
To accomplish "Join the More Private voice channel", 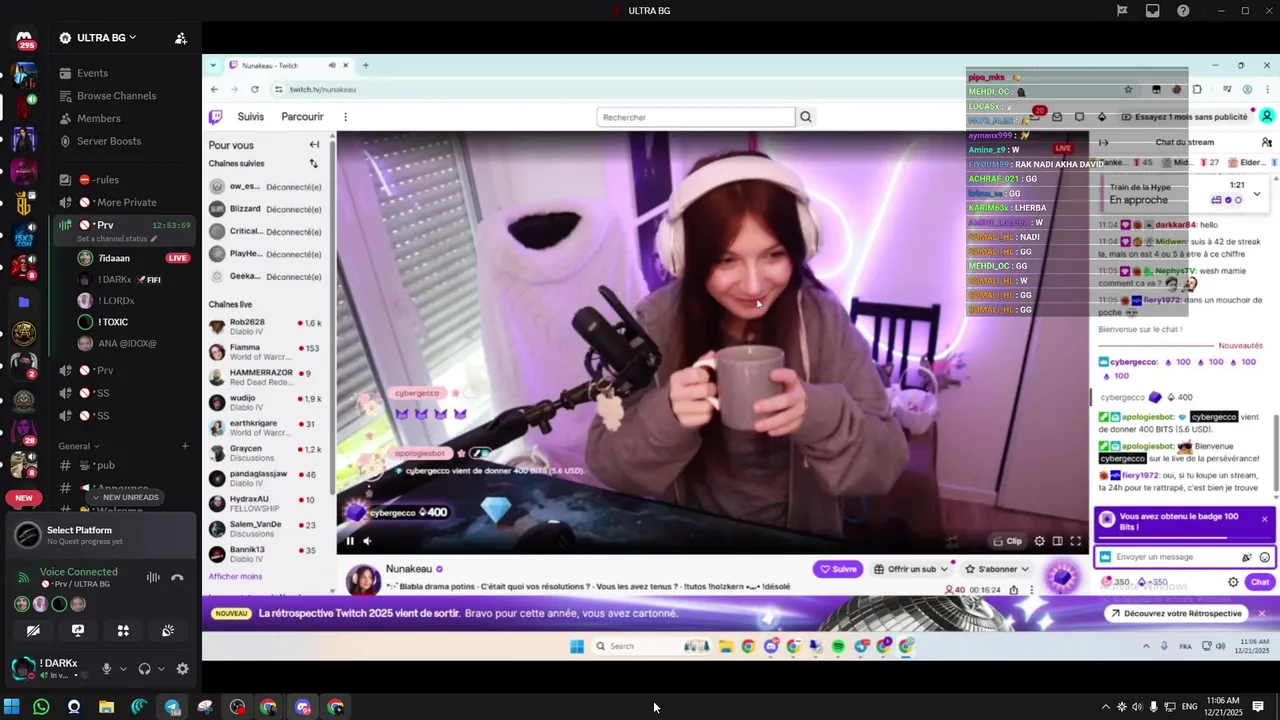I will click(125, 202).
